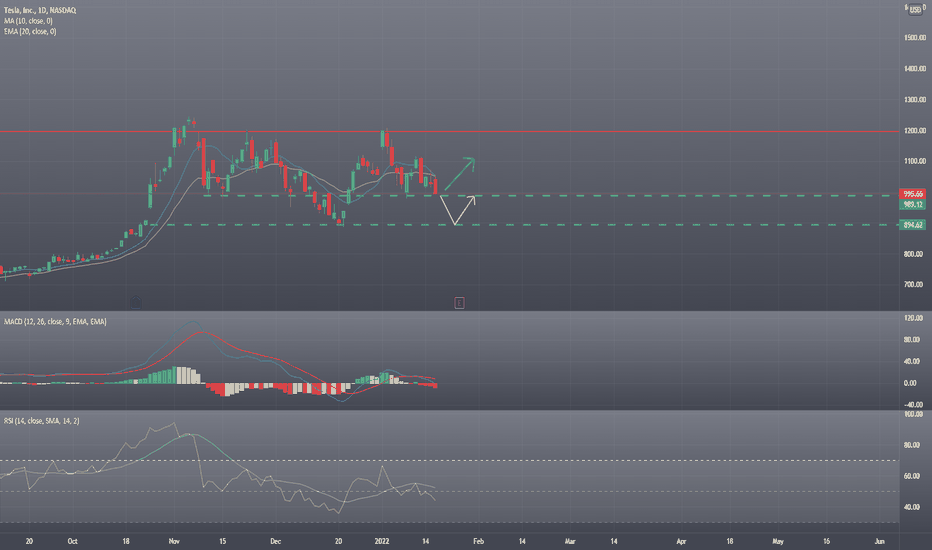Click the Mar label on time axis

tap(570, 541)
